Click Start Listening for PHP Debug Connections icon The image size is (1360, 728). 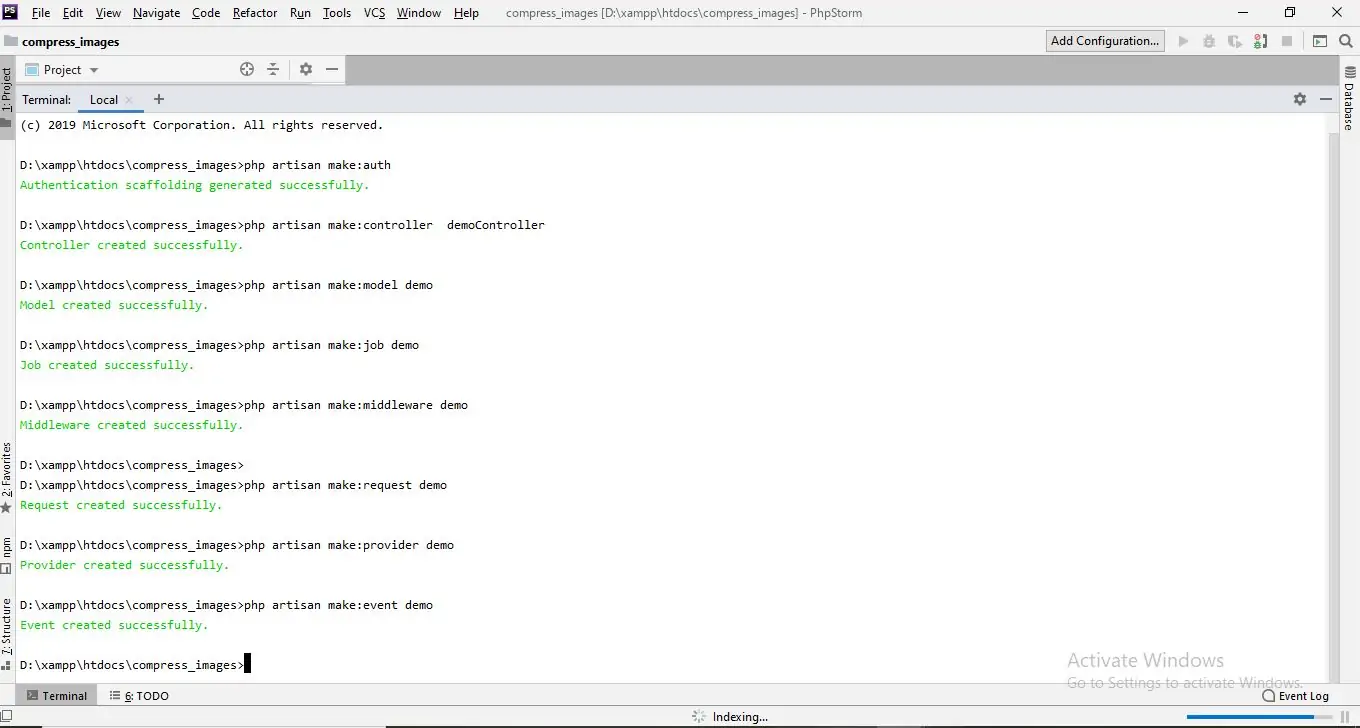(1261, 41)
